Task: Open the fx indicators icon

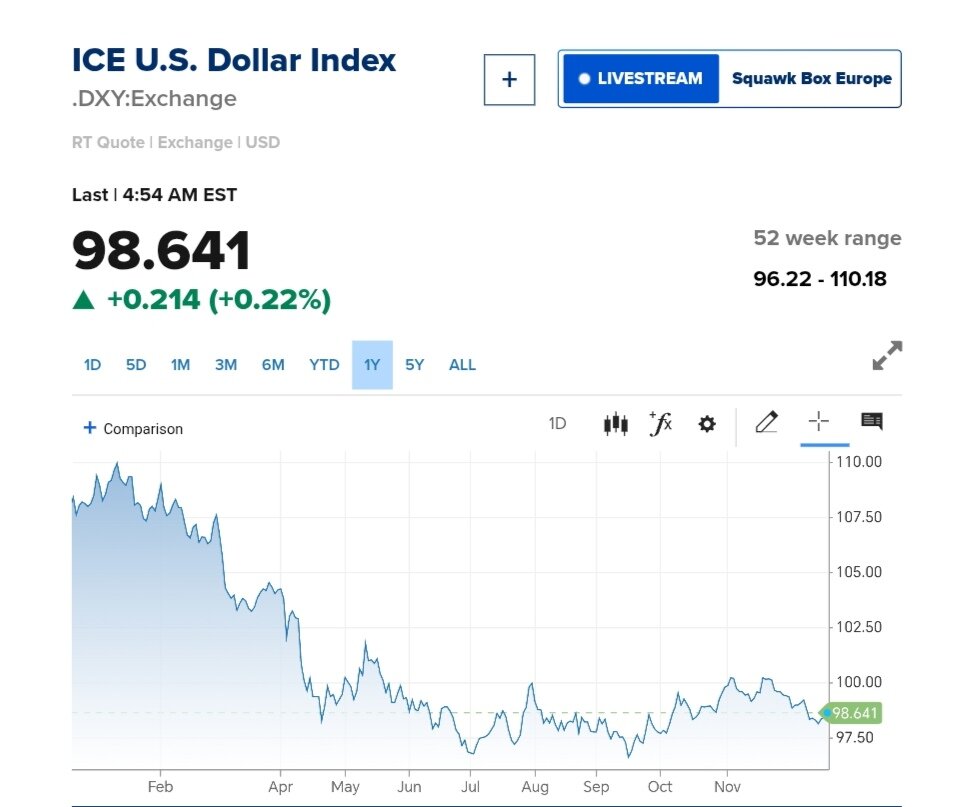Action: [661, 424]
